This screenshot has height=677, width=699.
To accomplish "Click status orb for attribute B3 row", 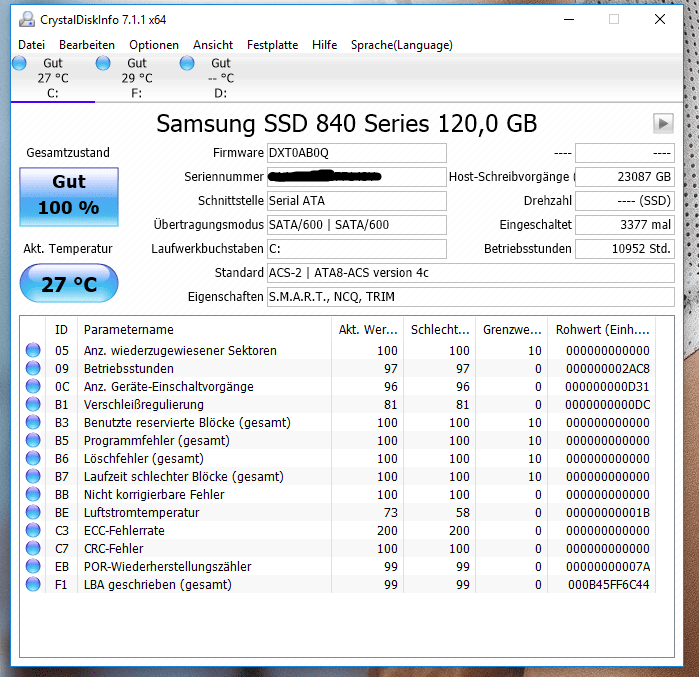I will pyautogui.click(x=33, y=422).
